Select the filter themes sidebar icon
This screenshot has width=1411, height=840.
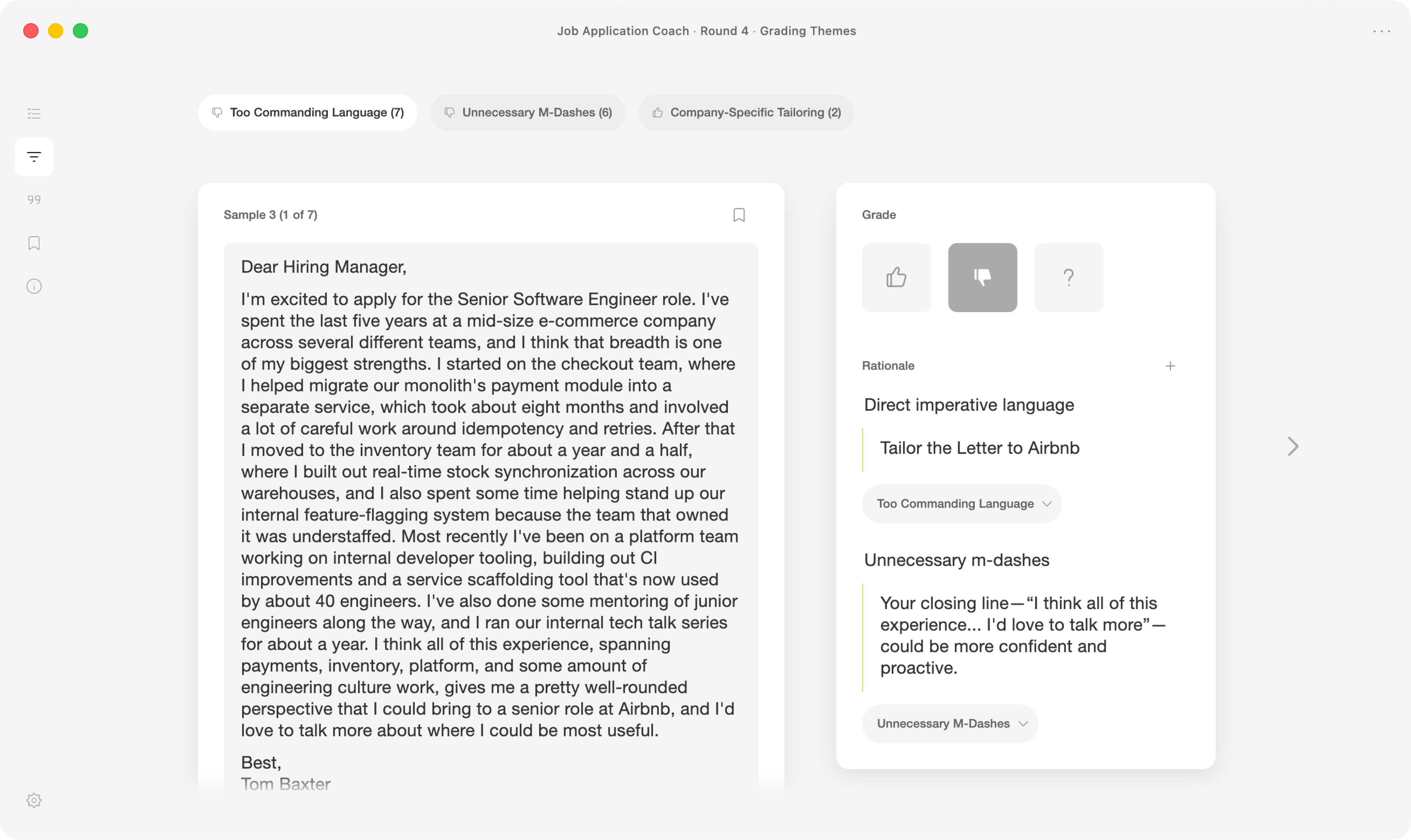[x=34, y=157]
